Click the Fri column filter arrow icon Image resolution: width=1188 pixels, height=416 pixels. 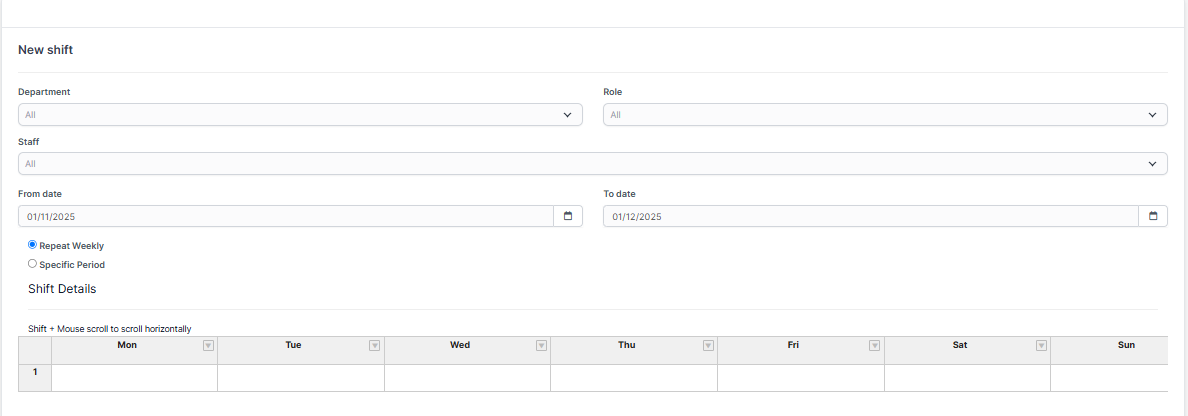point(874,346)
